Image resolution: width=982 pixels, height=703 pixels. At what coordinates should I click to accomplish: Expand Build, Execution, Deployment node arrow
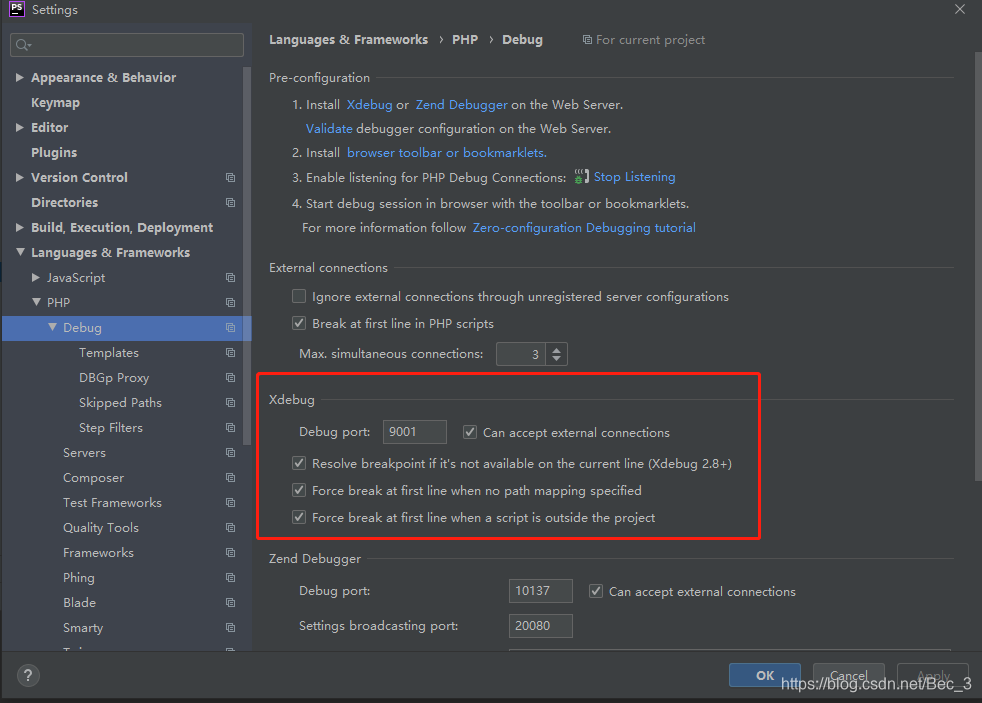(19, 228)
